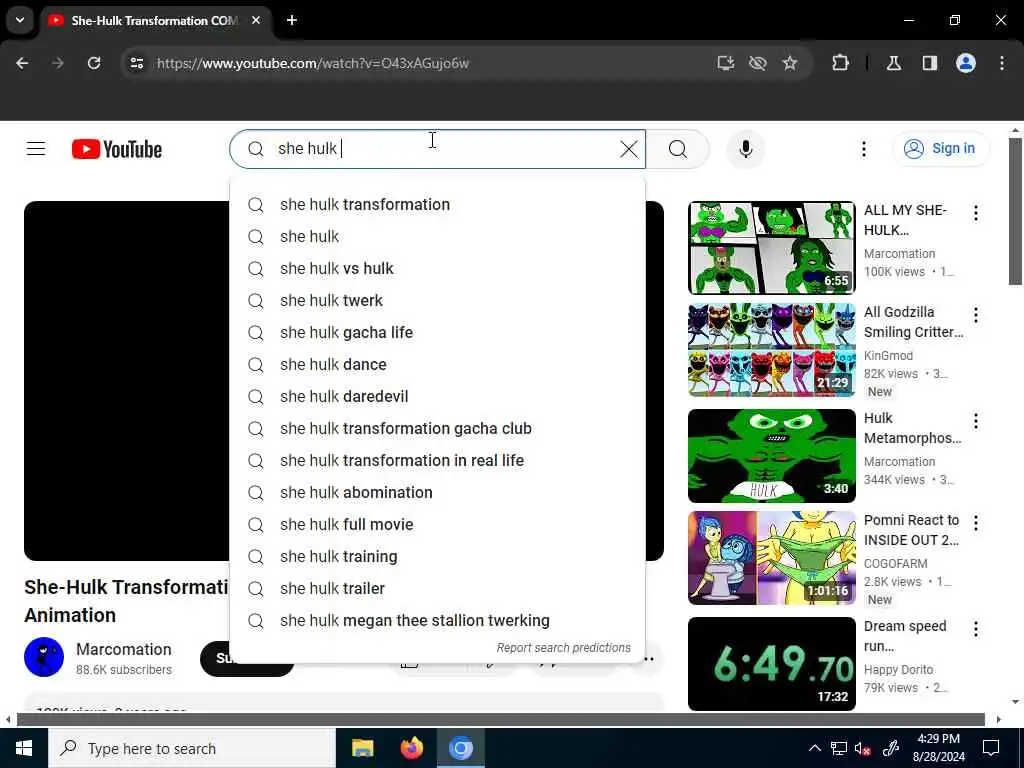Bookmark this page with the star
This screenshot has height=768, width=1024.
click(790, 63)
